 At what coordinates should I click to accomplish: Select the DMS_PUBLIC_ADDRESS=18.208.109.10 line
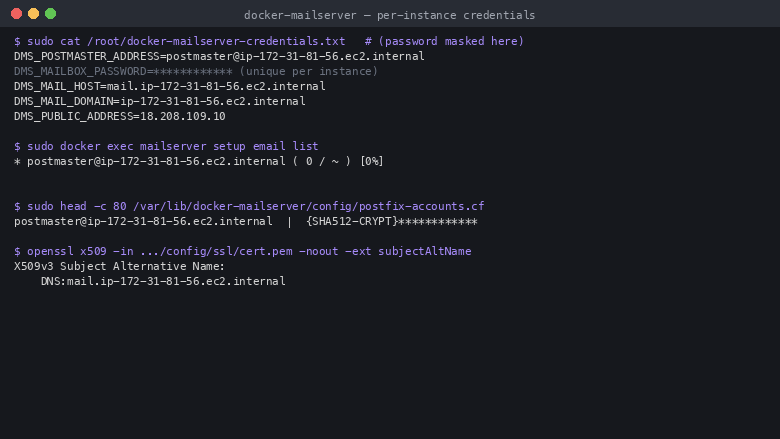click(x=120, y=116)
